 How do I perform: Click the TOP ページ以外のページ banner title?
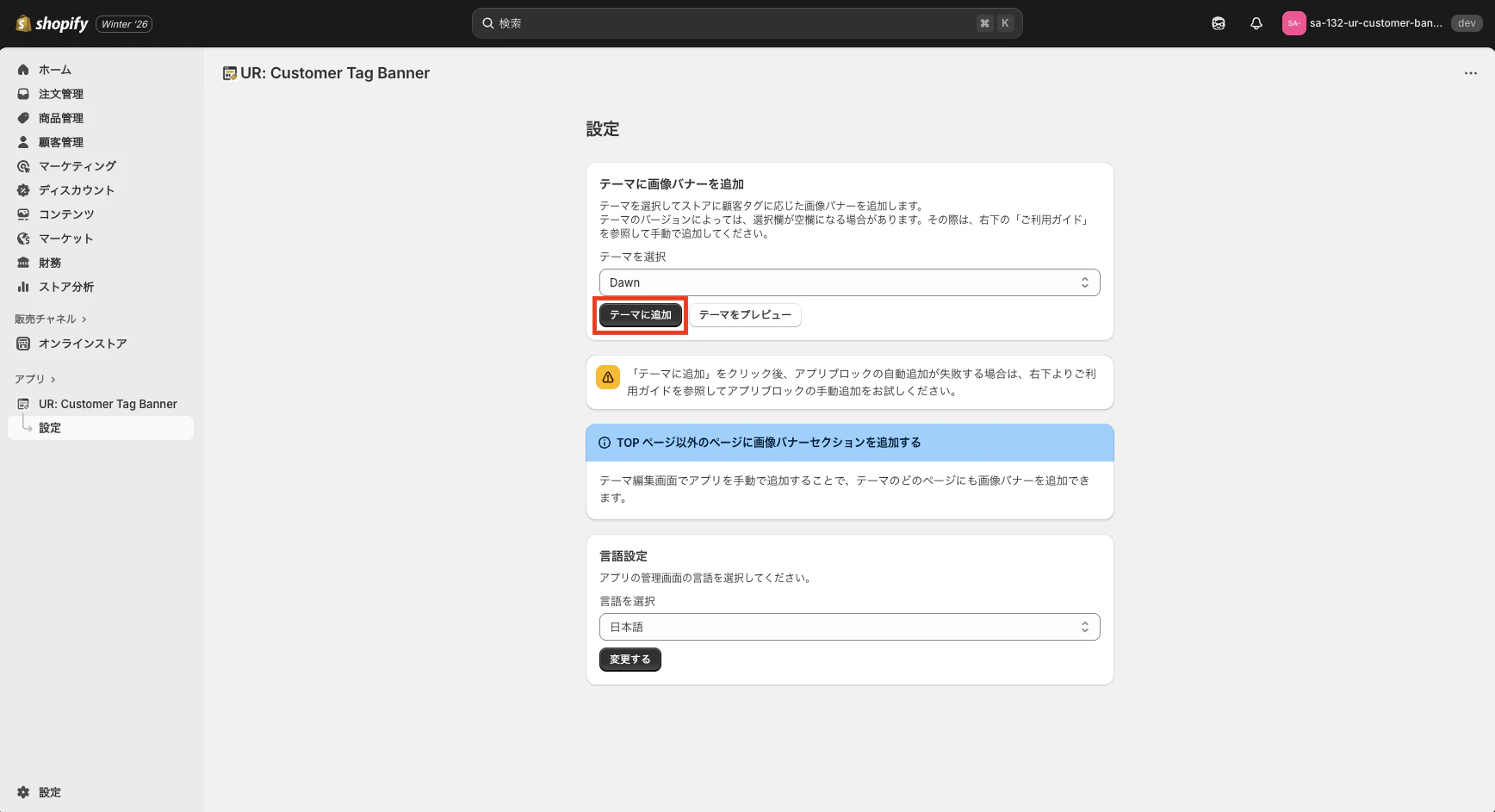[769, 443]
